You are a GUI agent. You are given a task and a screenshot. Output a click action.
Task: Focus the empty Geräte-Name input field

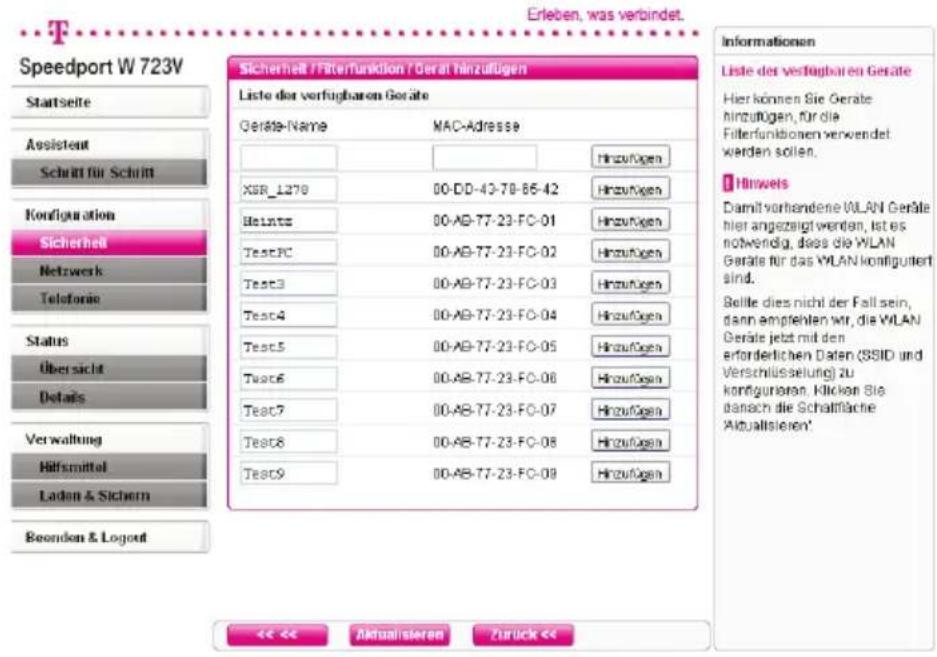point(289,158)
